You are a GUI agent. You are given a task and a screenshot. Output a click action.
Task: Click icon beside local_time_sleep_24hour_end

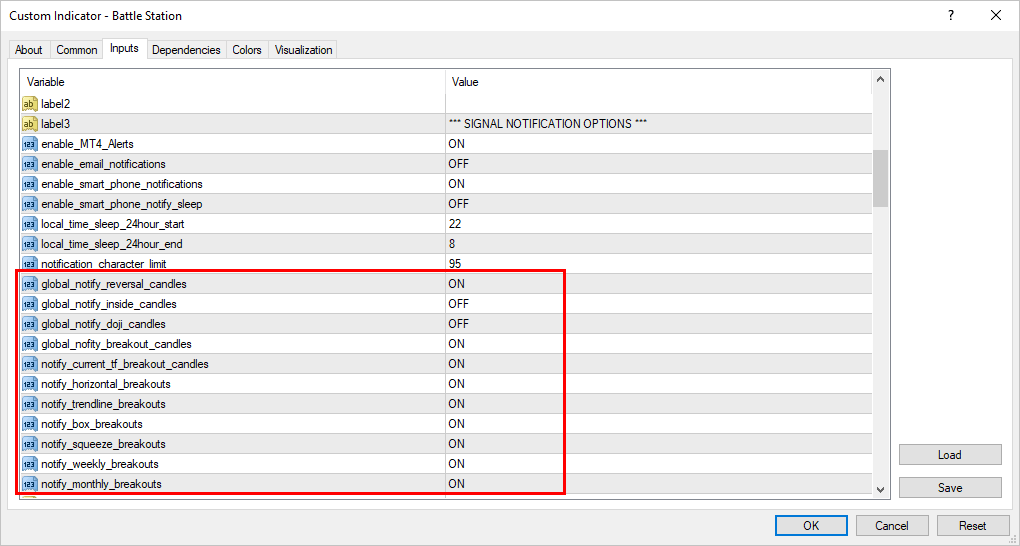[x=30, y=244]
